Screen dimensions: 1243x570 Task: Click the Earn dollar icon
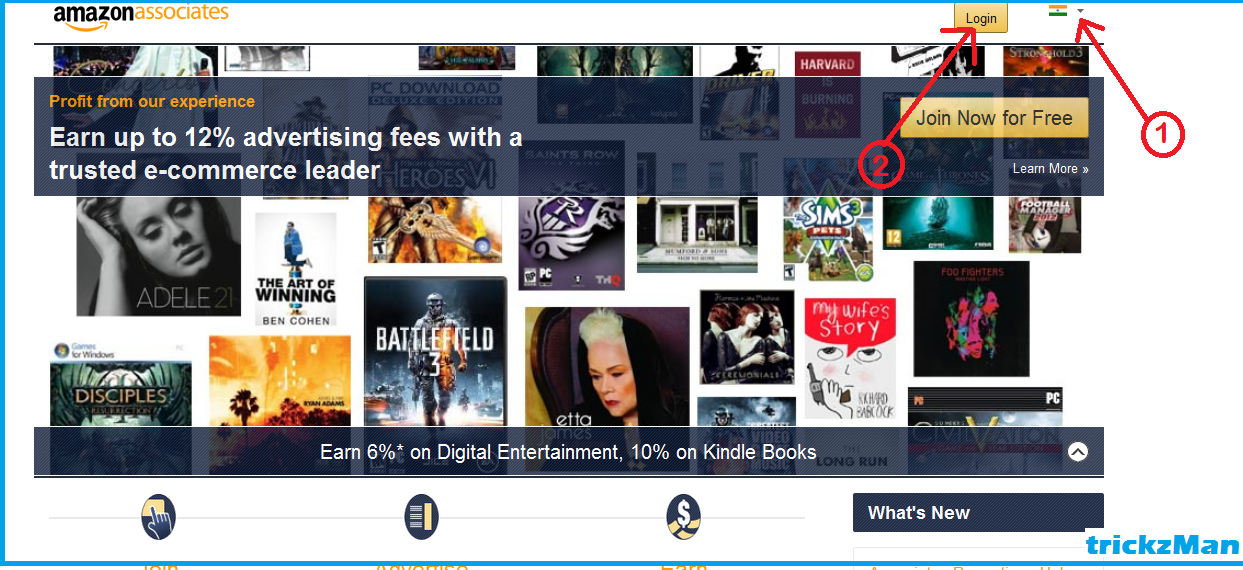tap(684, 517)
